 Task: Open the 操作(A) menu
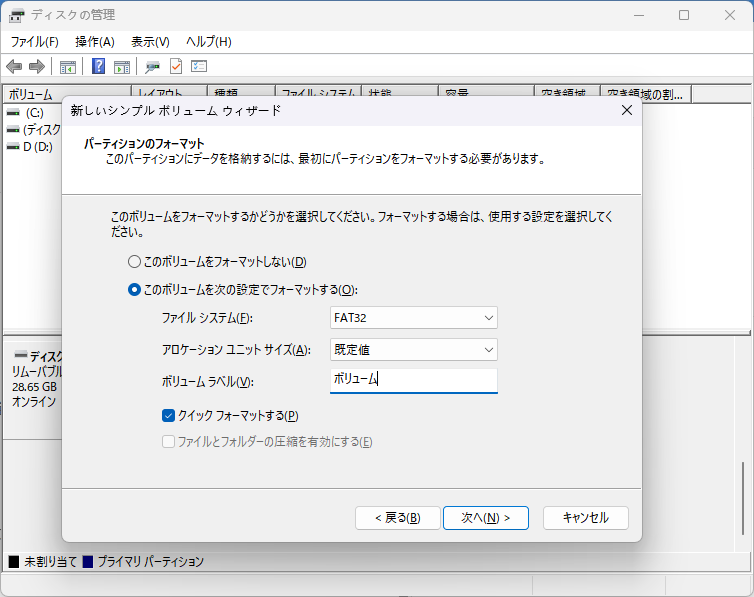tap(95, 42)
